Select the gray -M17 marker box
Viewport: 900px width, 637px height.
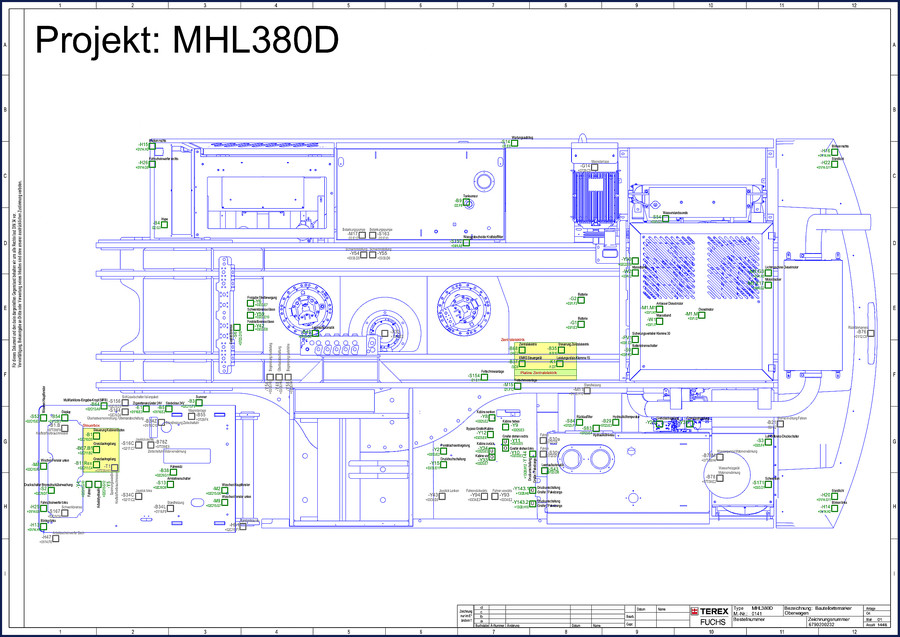point(362,235)
